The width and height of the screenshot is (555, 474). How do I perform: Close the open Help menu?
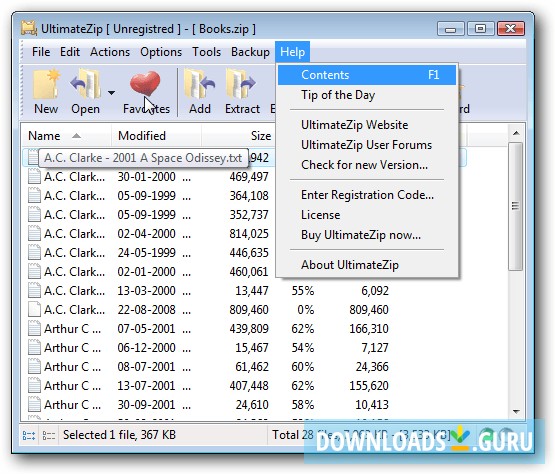point(292,52)
